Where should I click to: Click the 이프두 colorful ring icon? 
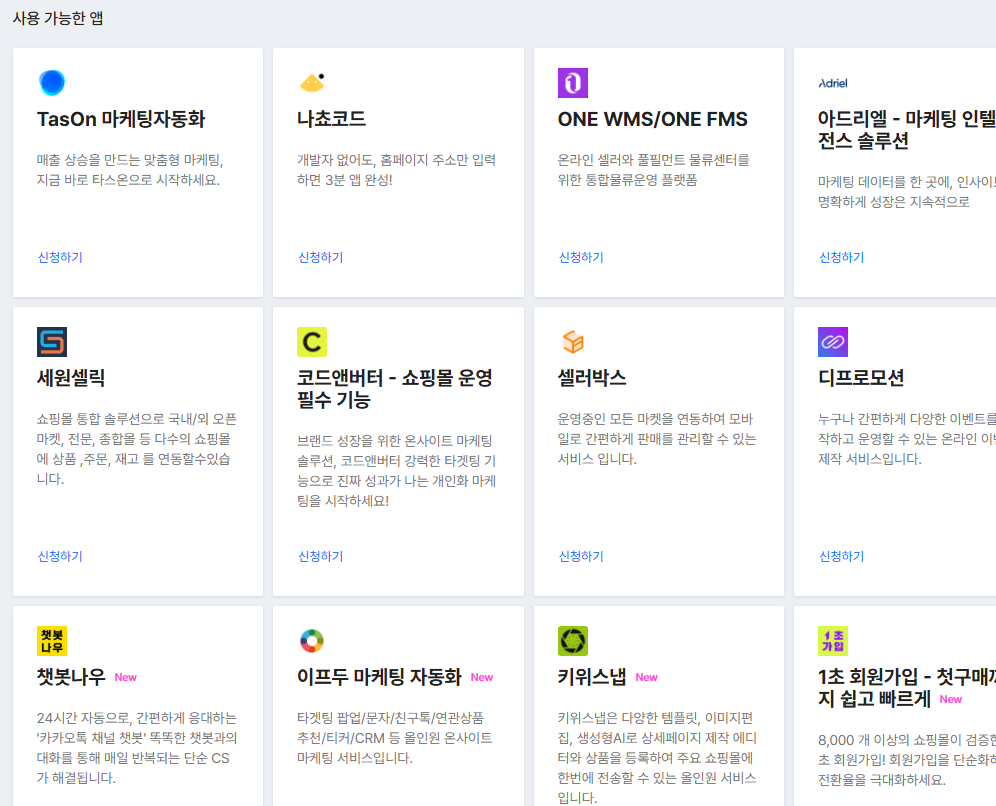pos(312,641)
